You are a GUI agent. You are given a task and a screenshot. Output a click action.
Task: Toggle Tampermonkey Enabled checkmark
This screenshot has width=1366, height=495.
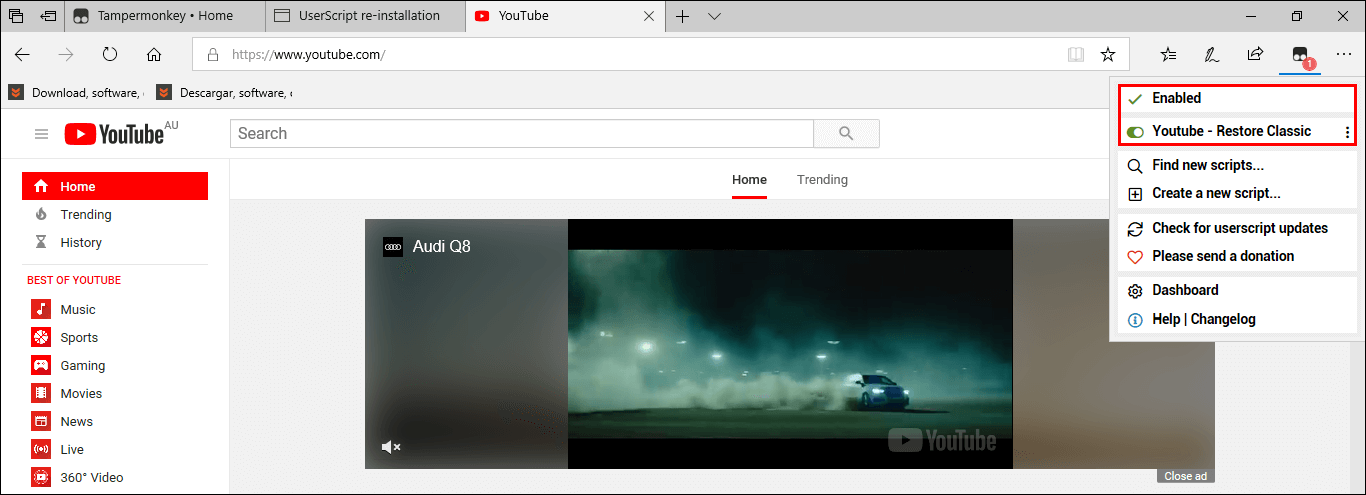[x=1134, y=98]
